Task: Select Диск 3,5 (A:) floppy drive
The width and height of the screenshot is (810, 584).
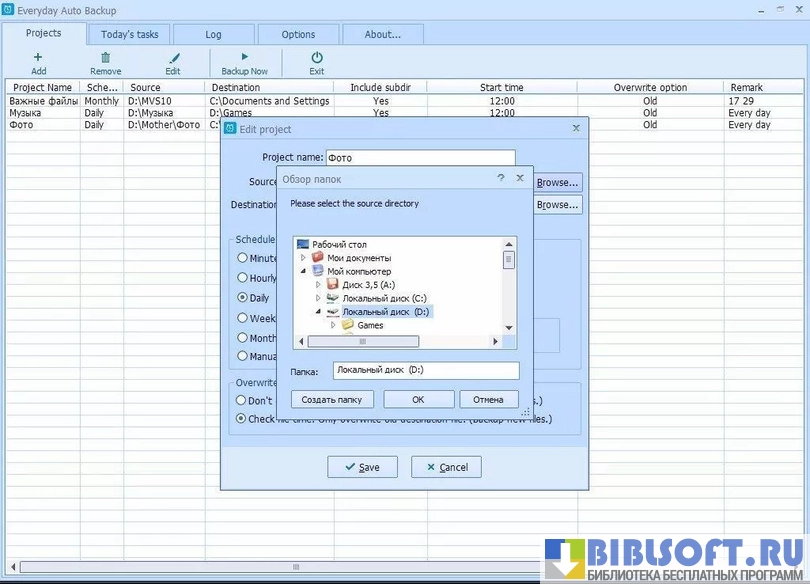Action: coord(333,285)
